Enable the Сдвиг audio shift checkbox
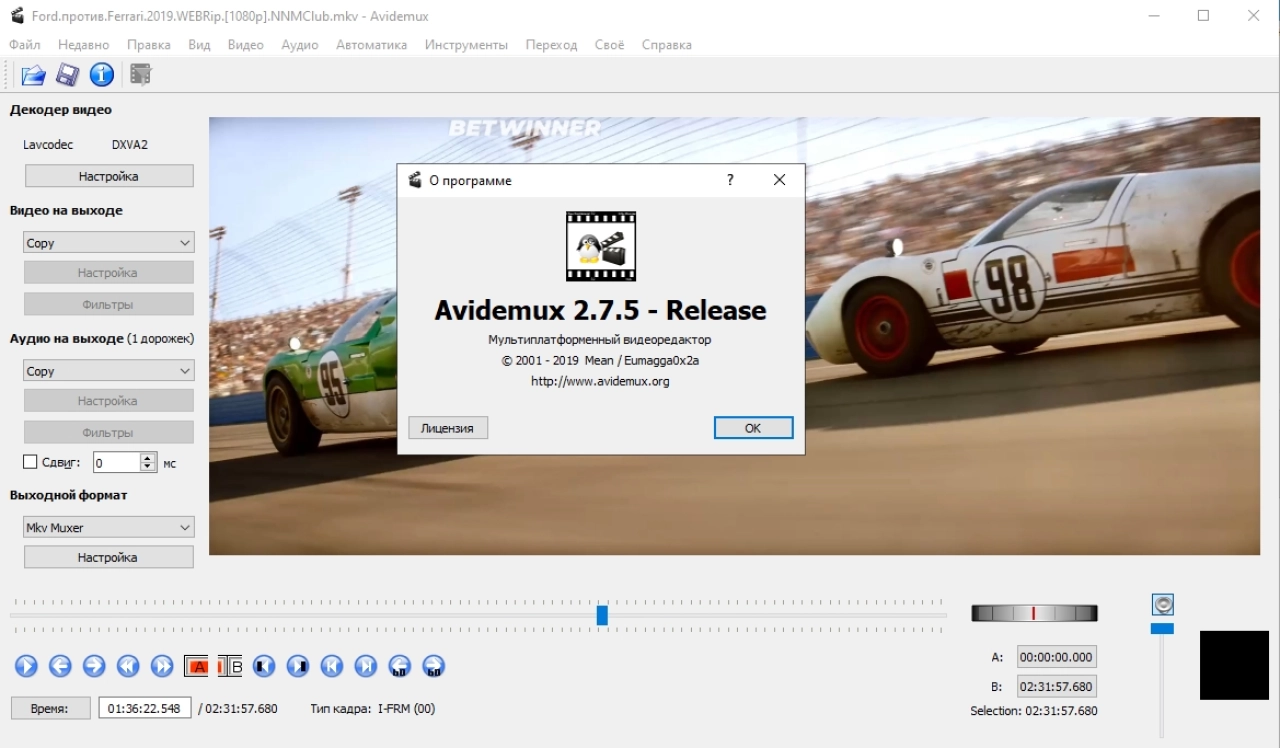1280x748 pixels. pyautogui.click(x=30, y=462)
